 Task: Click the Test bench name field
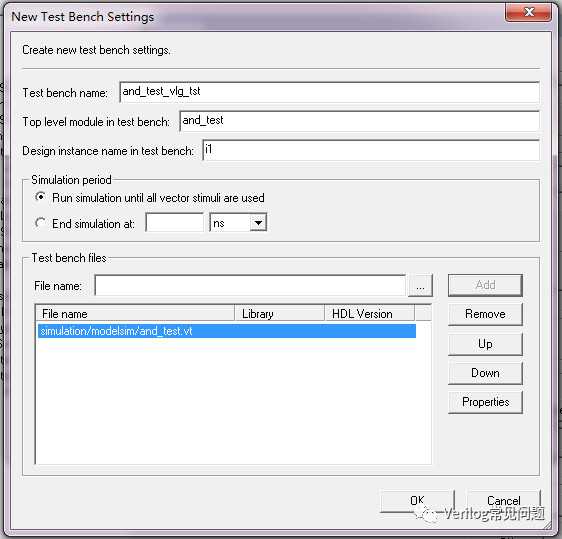click(329, 92)
